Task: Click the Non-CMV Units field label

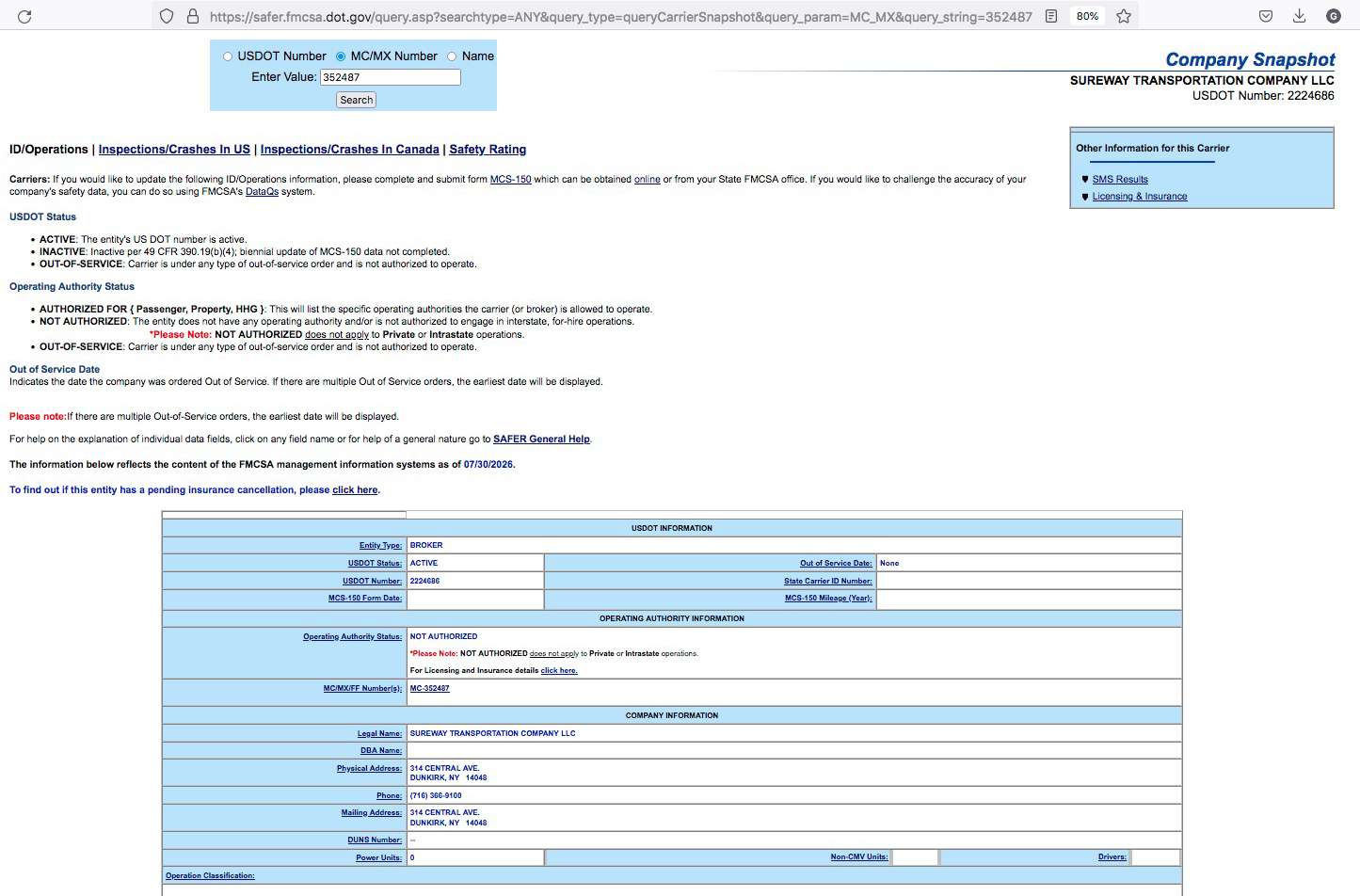Action: pyautogui.click(x=859, y=857)
